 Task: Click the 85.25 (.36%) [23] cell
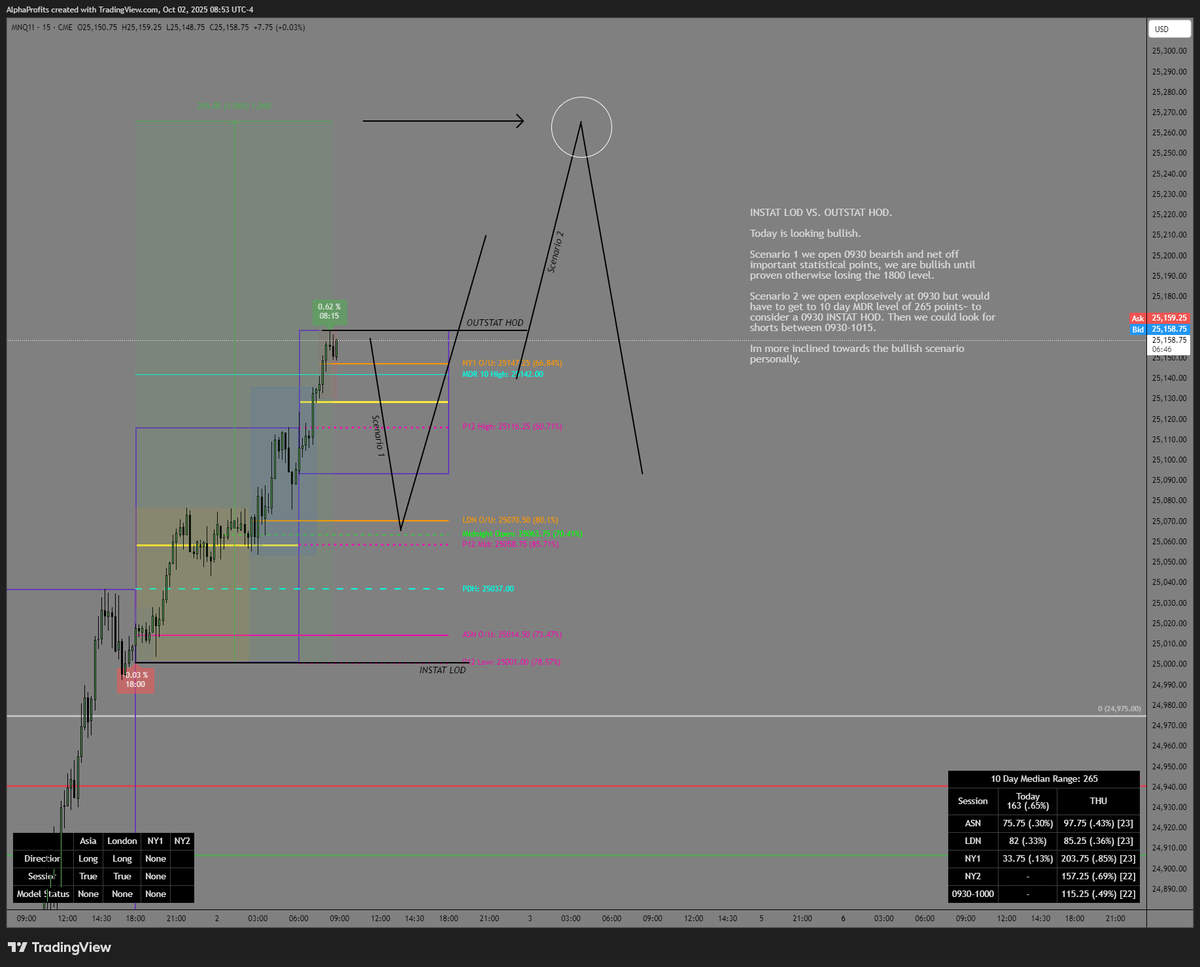point(1097,840)
